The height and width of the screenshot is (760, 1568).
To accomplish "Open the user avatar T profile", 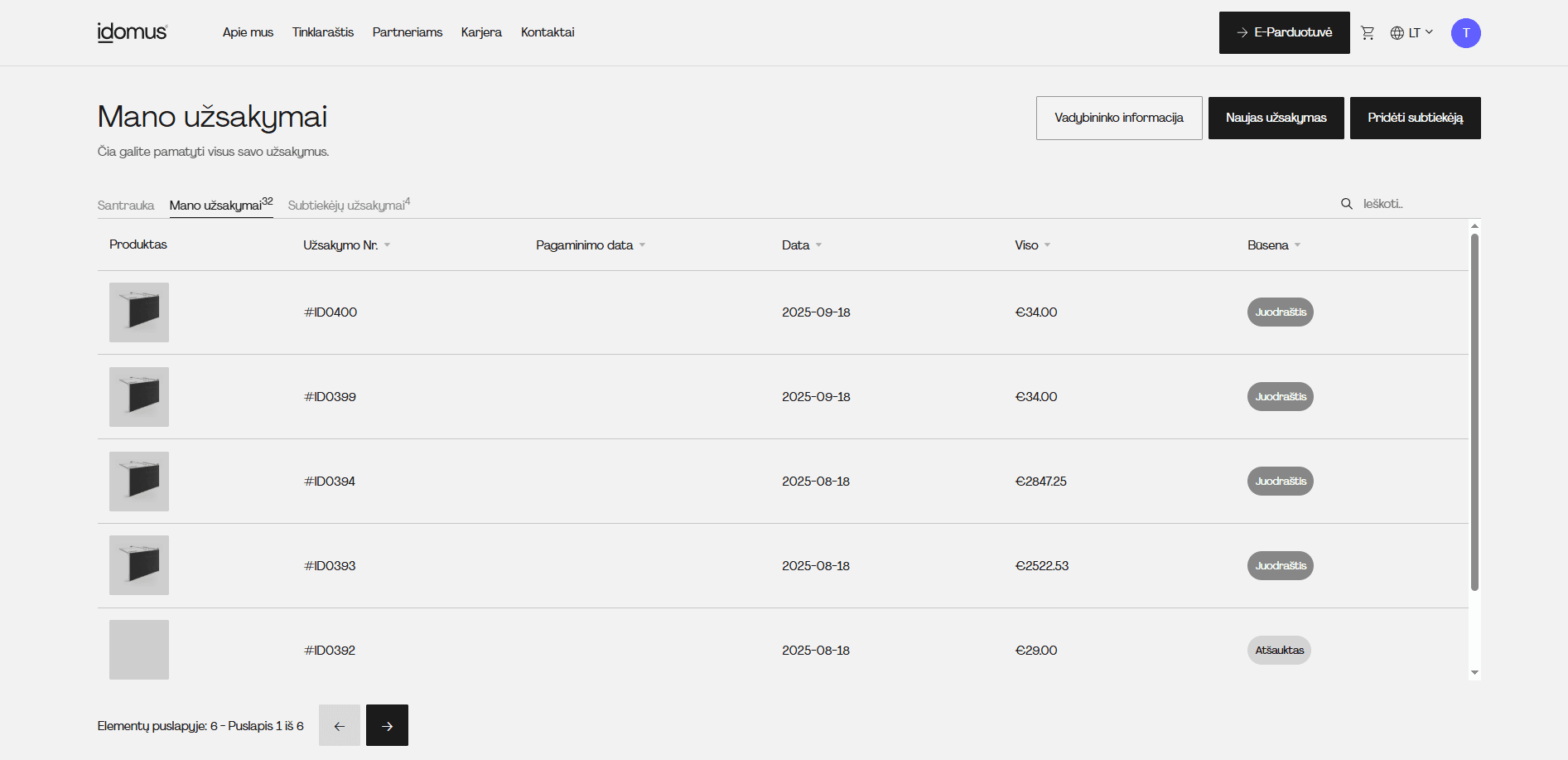I will click(x=1465, y=33).
